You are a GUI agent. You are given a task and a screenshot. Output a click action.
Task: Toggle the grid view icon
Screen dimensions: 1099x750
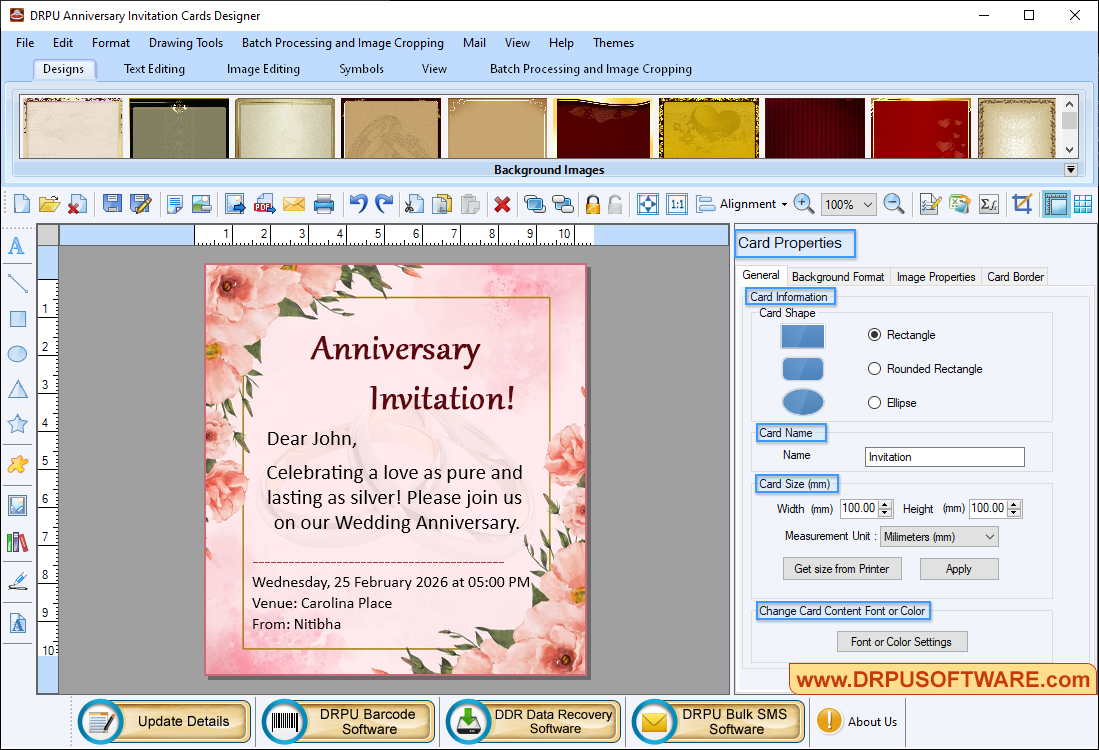[1082, 203]
